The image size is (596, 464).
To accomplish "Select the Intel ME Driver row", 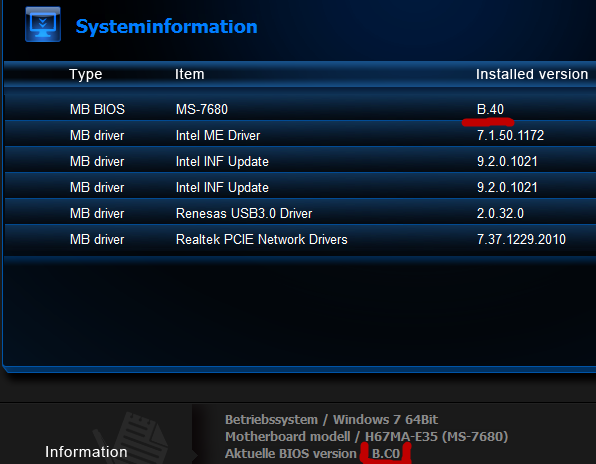I will point(300,135).
